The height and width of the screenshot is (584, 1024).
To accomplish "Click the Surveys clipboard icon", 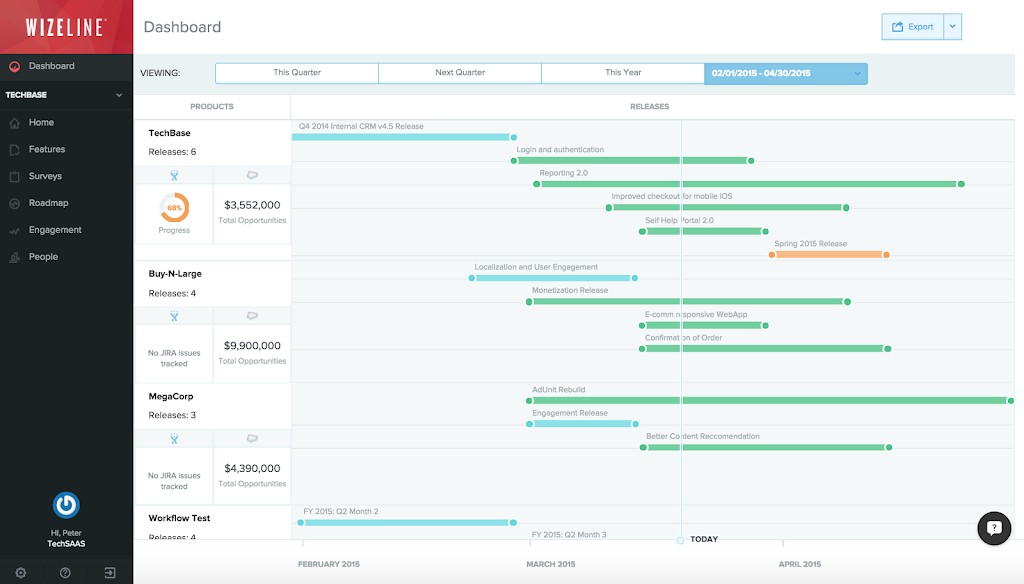I will pyautogui.click(x=14, y=176).
